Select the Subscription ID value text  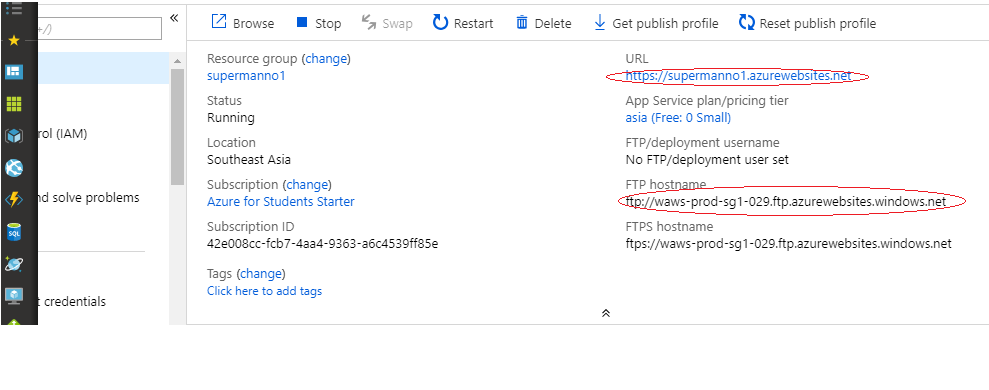tap(322, 244)
